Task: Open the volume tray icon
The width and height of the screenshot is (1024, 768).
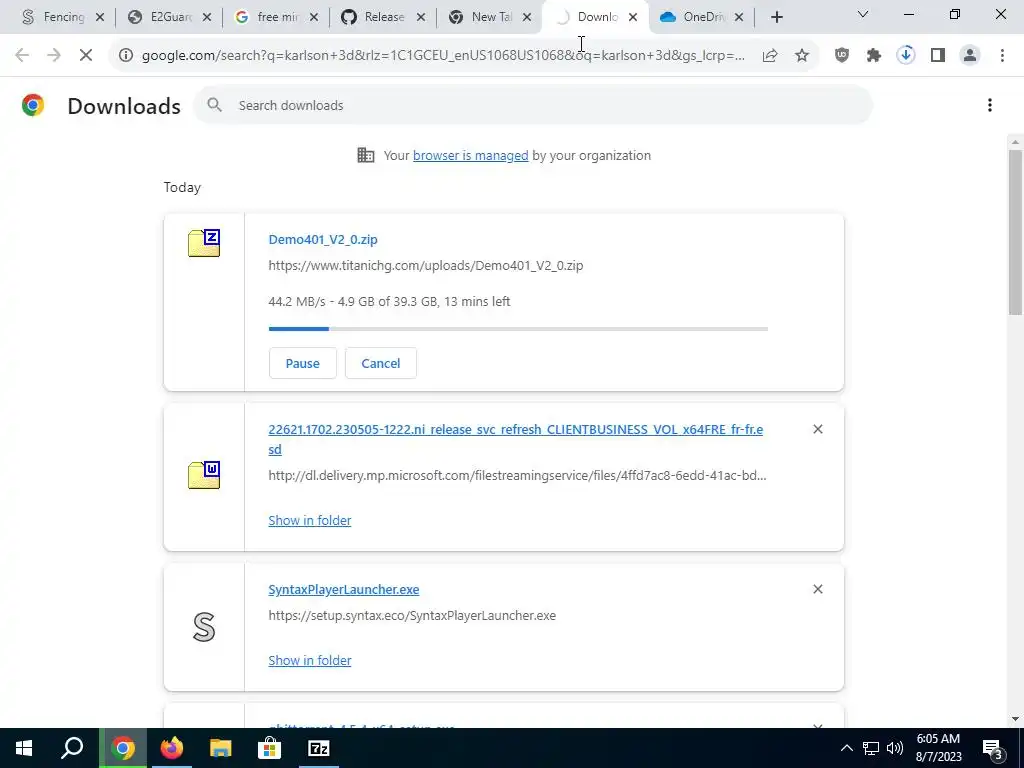Action: tap(895, 748)
